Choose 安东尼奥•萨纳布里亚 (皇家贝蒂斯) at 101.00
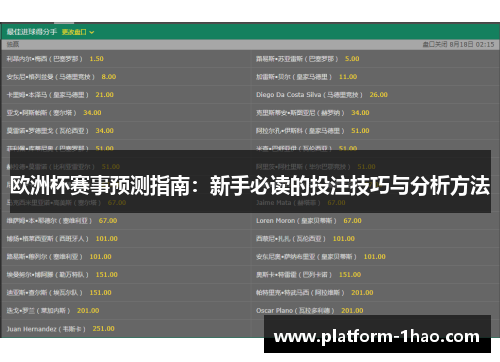Screen dimensions: 500x362 375,257
